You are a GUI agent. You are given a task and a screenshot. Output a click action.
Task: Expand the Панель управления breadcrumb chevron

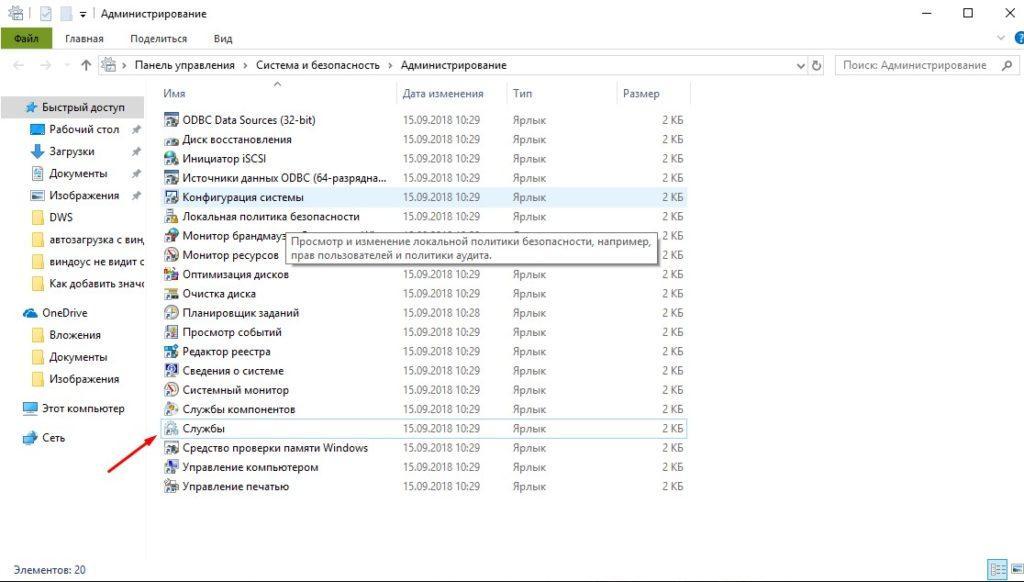pyautogui.click(x=245, y=65)
